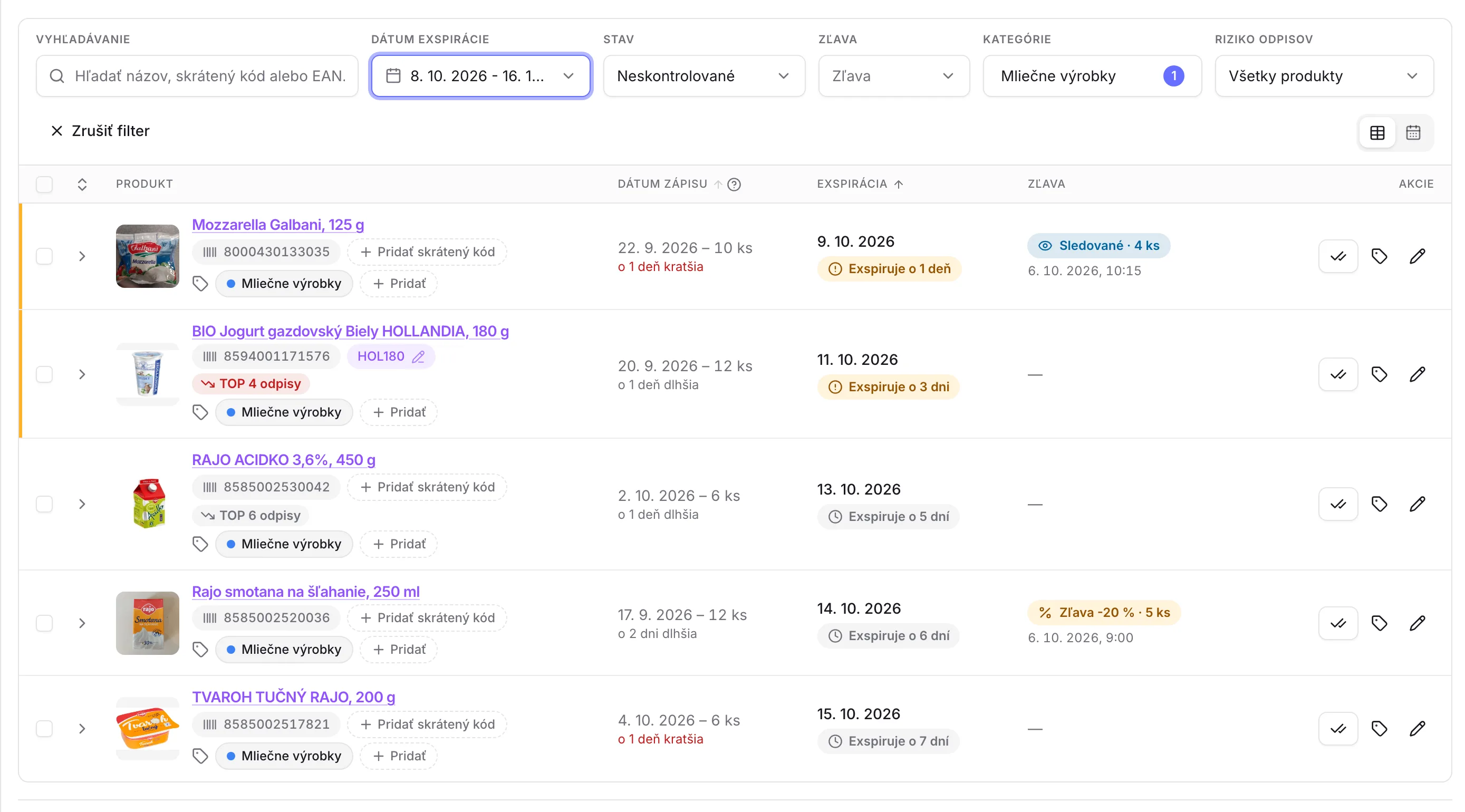This screenshot has width=1465, height=812.
Task: Select the BIO Jogurt HOLLANDIA row checkbox
Action: click(44, 374)
